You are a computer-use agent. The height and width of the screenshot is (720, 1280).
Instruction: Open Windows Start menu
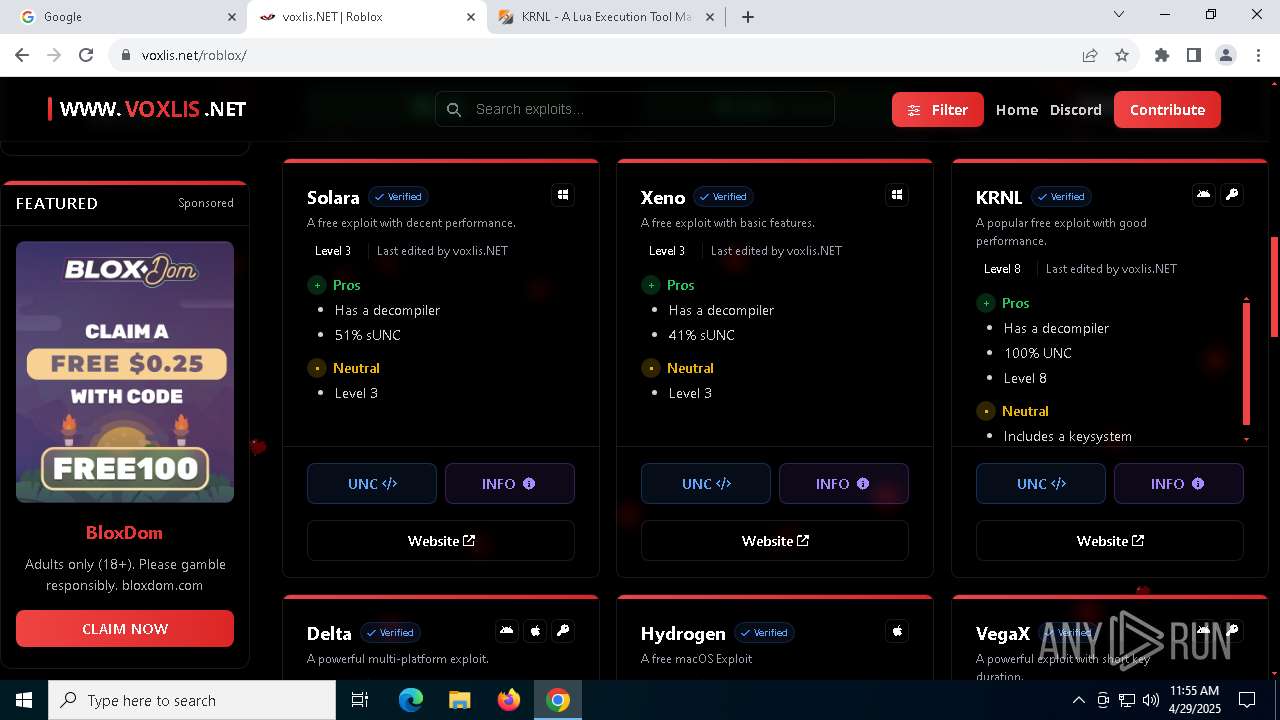click(x=24, y=700)
